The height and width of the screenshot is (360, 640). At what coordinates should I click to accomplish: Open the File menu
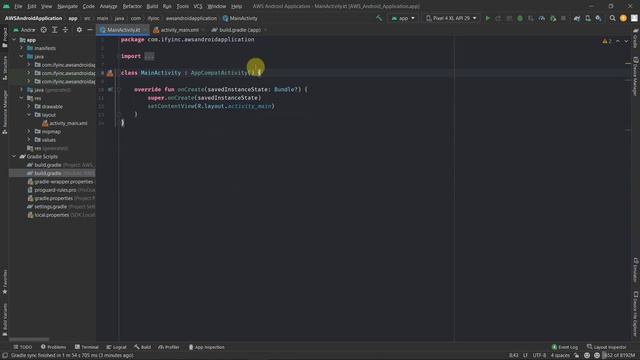click(18, 6)
